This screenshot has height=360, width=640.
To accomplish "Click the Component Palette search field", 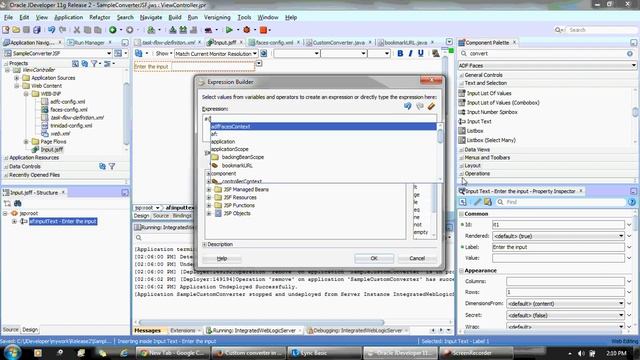I will [547, 53].
